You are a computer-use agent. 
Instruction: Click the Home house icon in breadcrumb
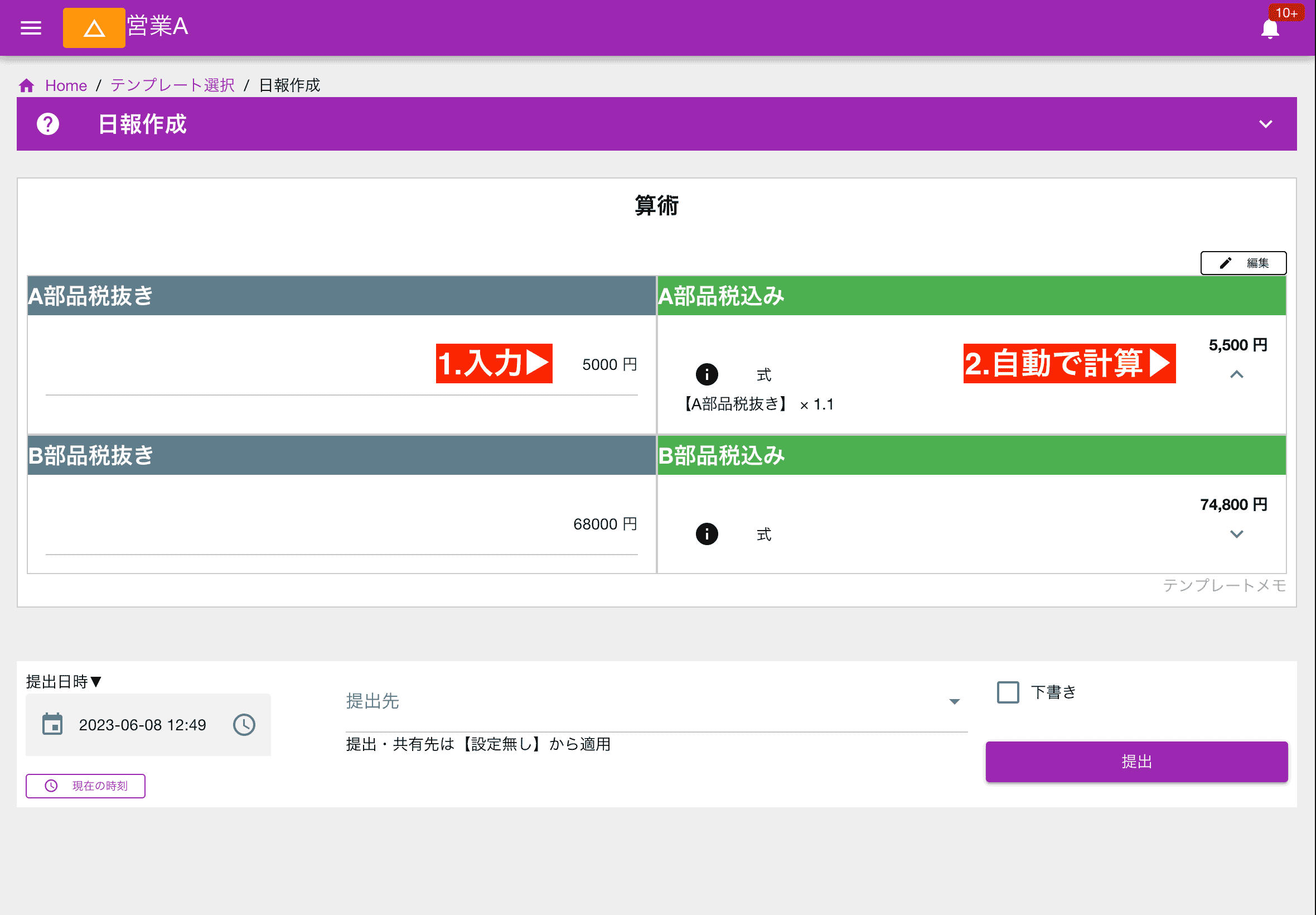tap(26, 85)
